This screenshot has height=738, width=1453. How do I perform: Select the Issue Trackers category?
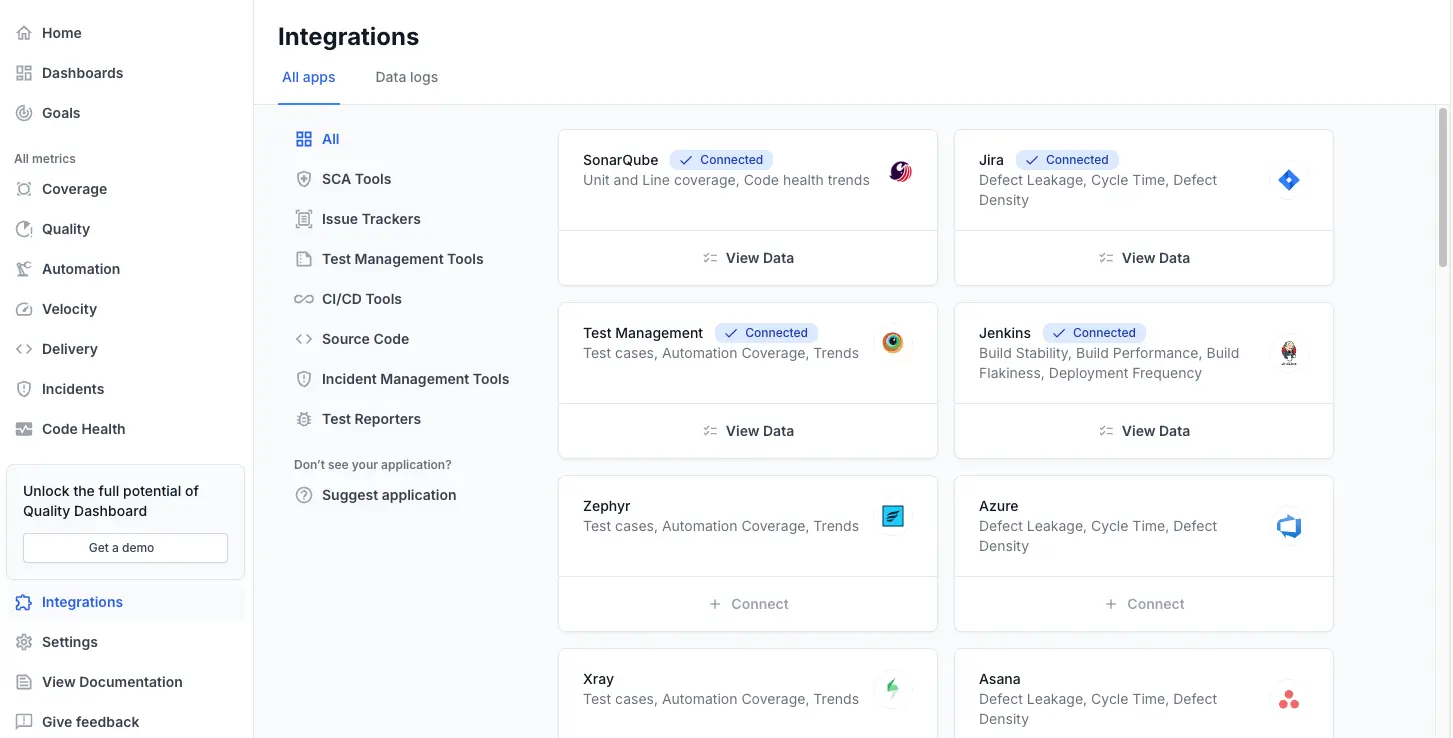point(372,218)
